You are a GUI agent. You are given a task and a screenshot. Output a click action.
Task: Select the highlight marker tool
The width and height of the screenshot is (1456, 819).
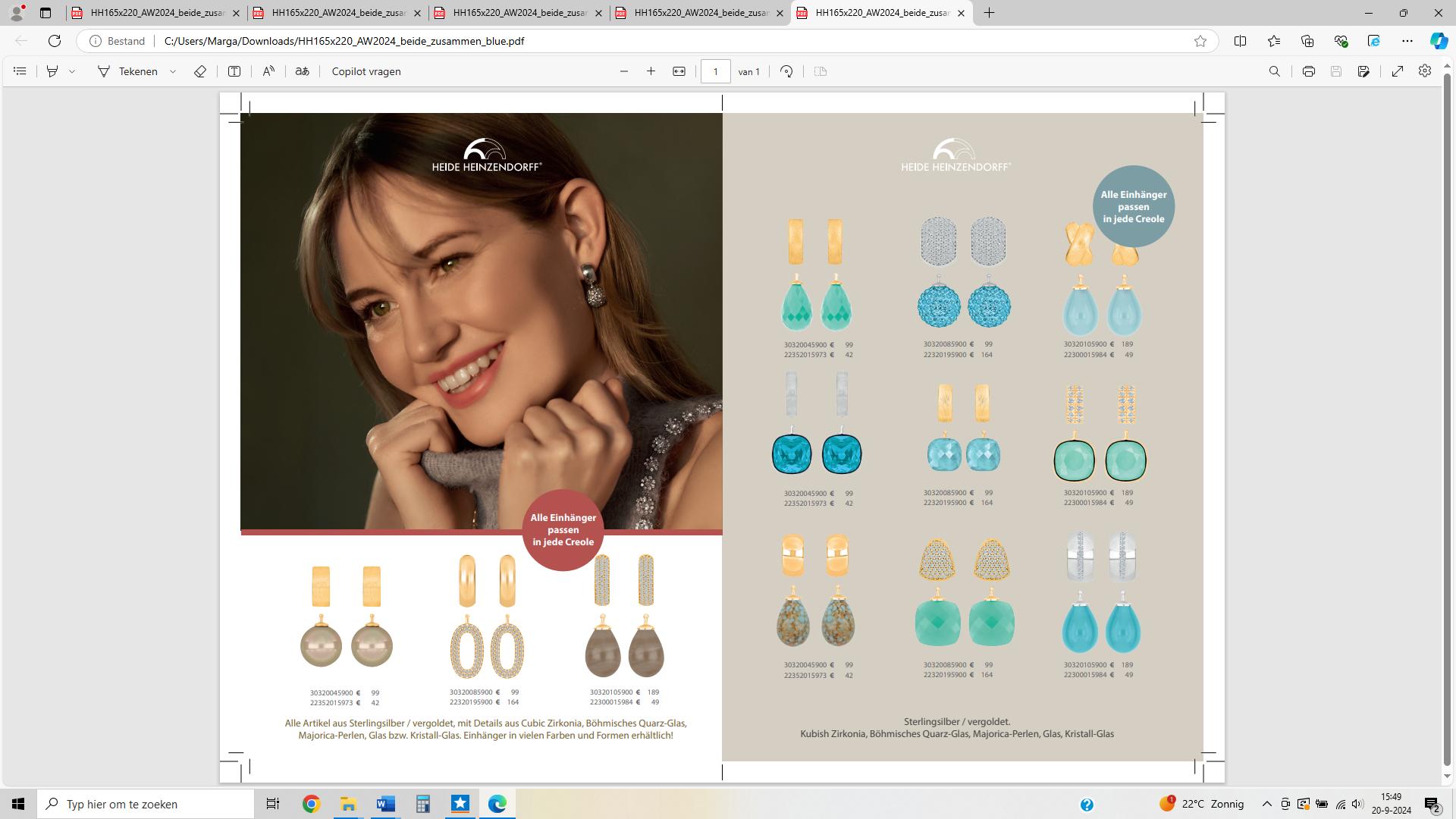point(52,71)
